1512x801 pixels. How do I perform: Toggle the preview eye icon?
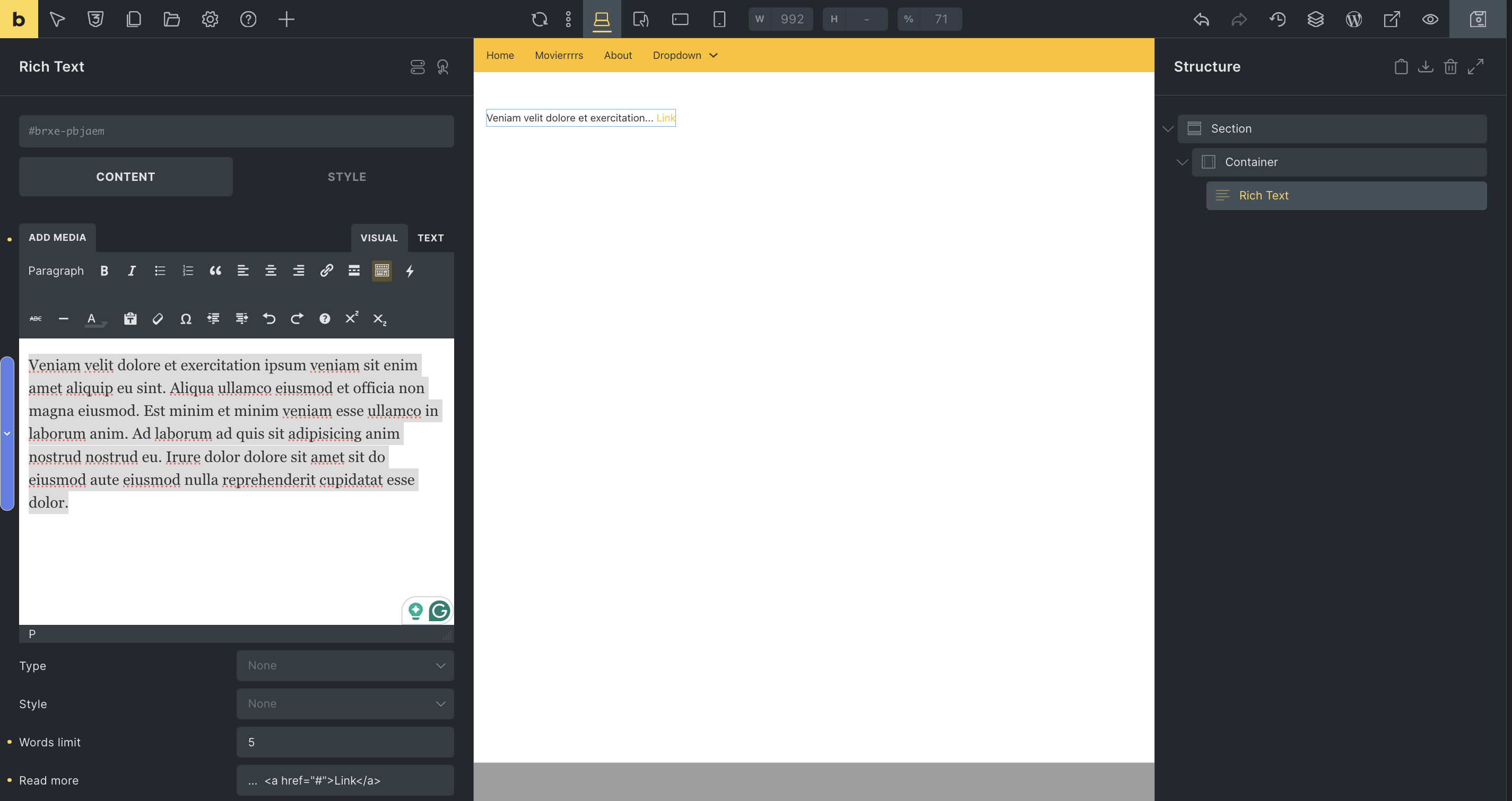[1430, 20]
